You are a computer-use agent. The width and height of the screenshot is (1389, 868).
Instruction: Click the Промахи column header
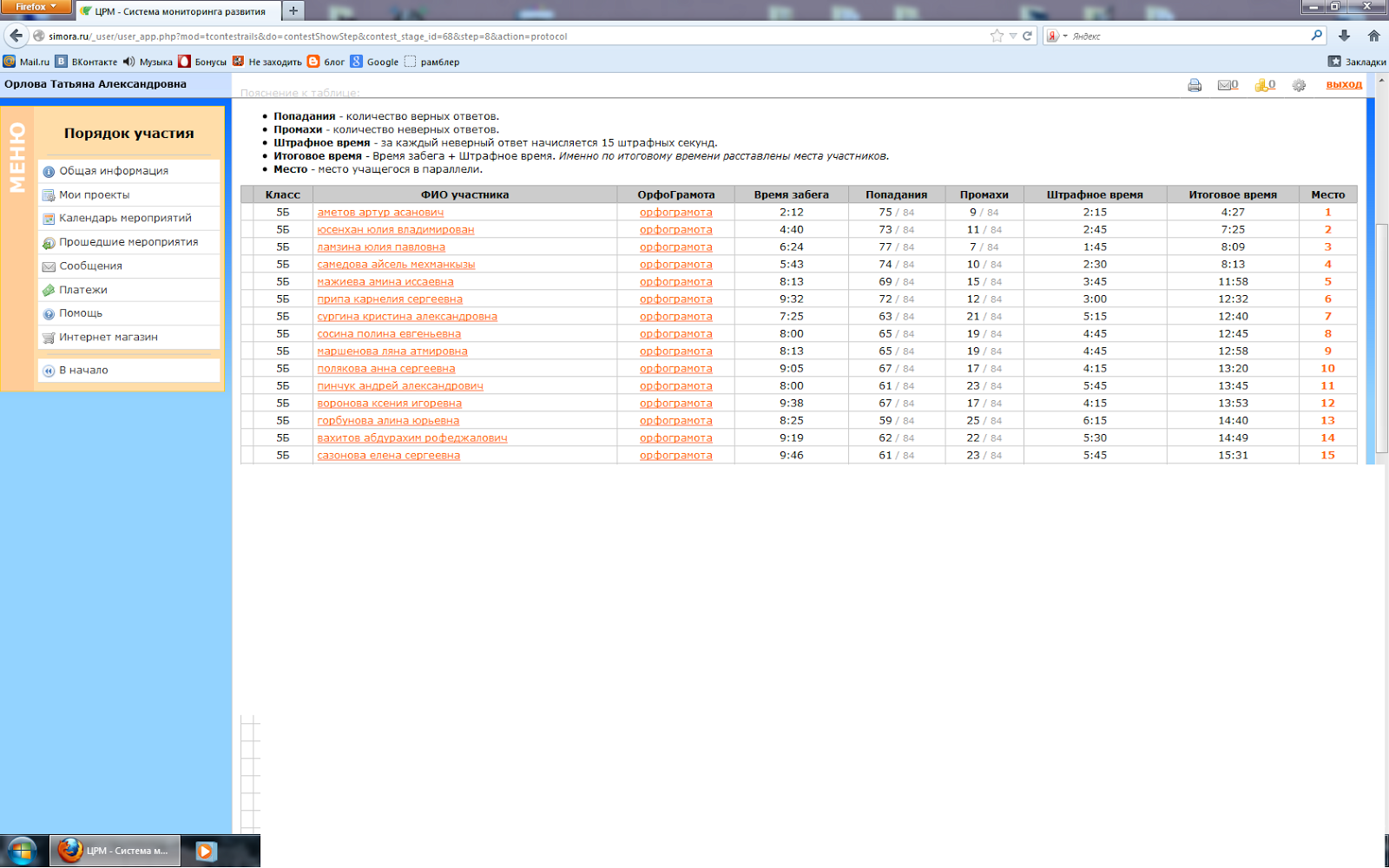pyautogui.click(x=984, y=194)
